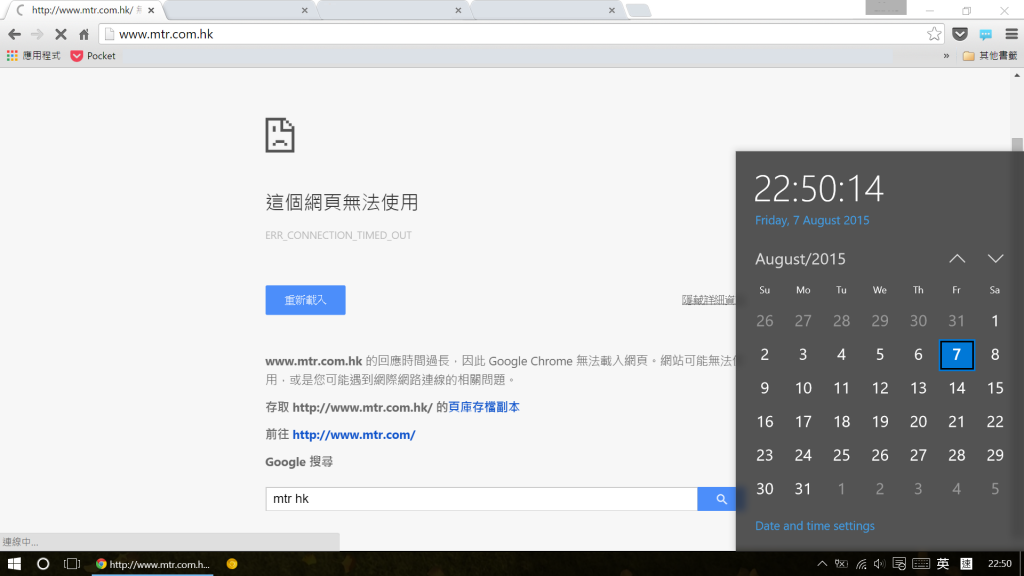The height and width of the screenshot is (576, 1024).
Task: Click the search field containing mtr hk
Action: coord(481,499)
